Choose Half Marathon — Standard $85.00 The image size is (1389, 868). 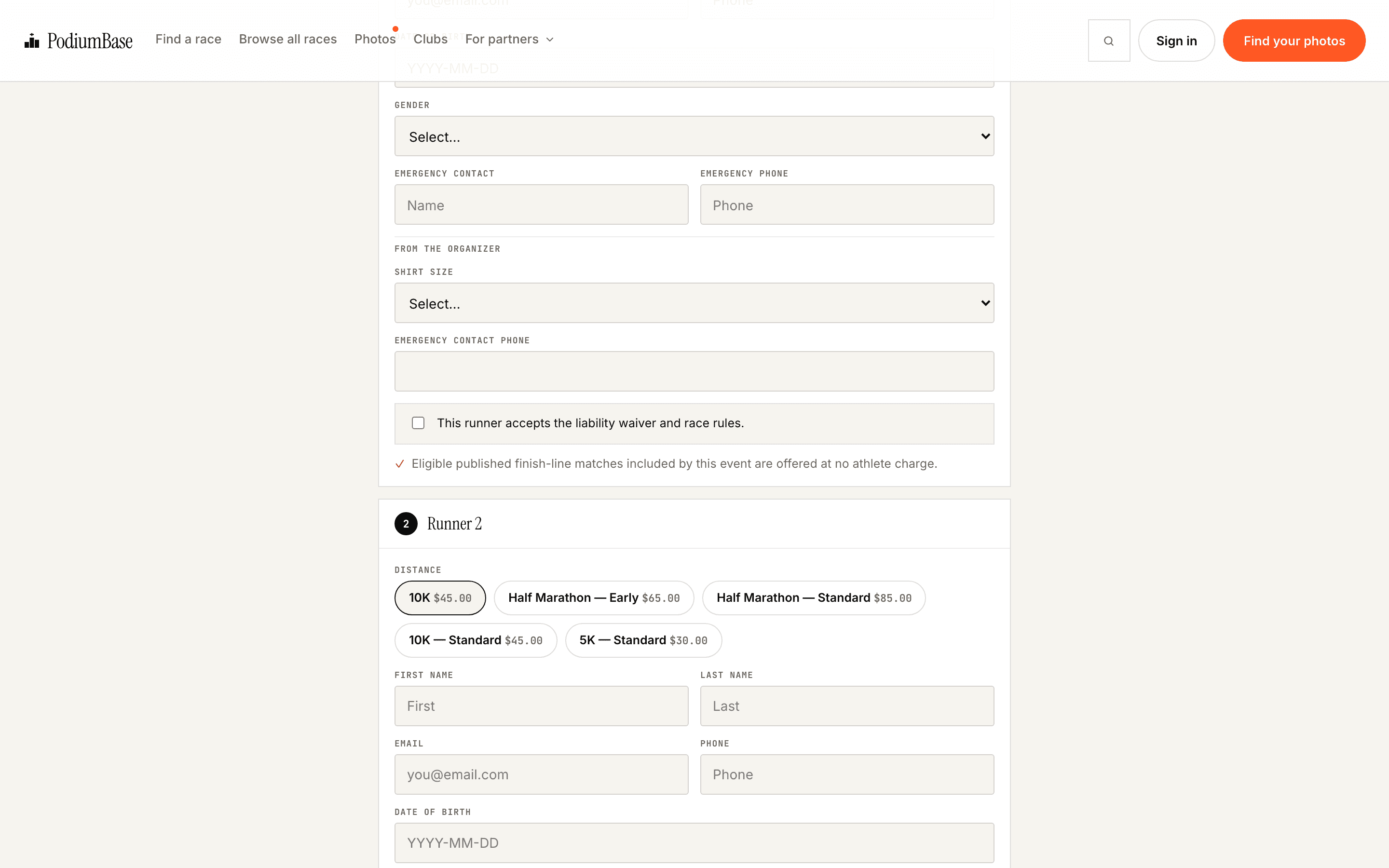tap(813, 597)
